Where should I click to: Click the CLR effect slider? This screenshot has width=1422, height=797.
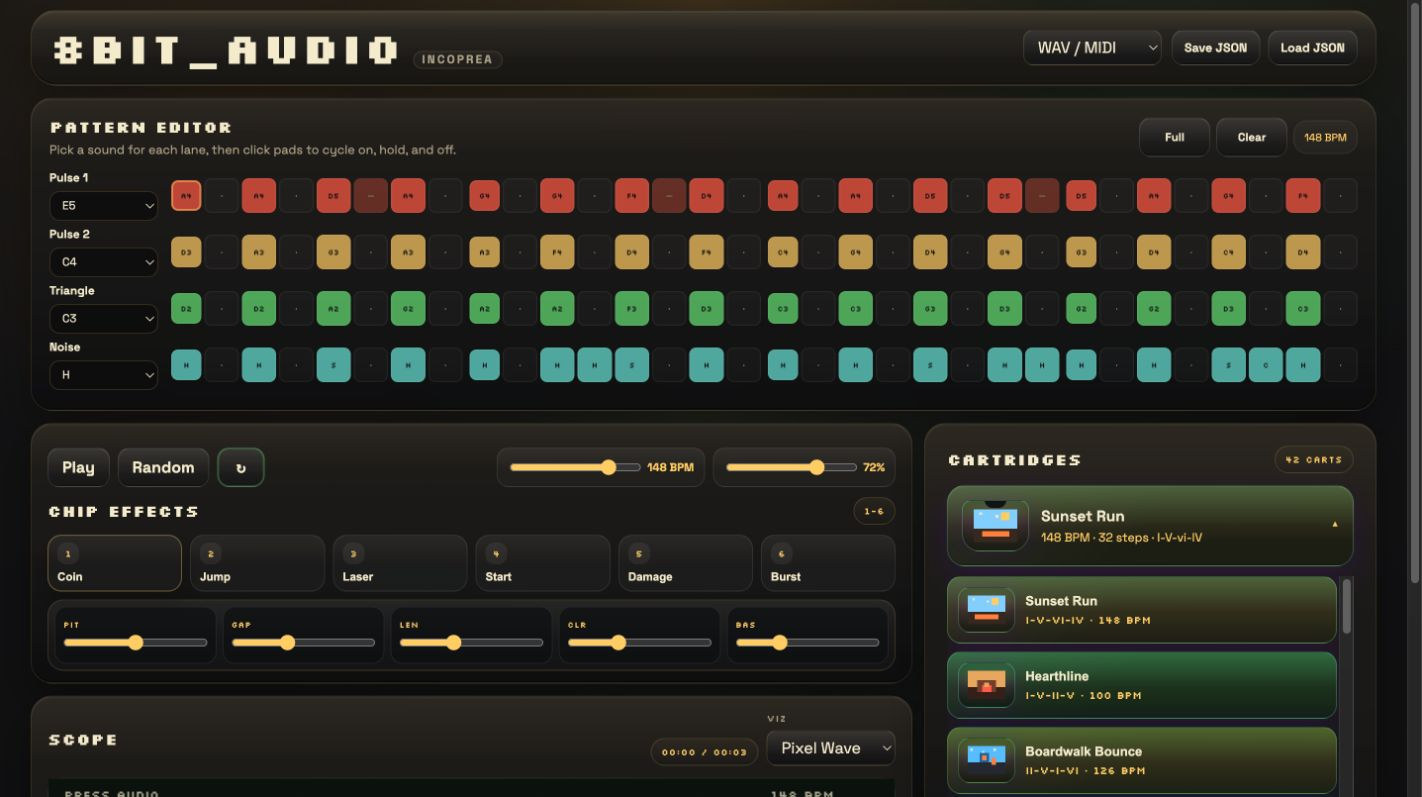point(639,643)
